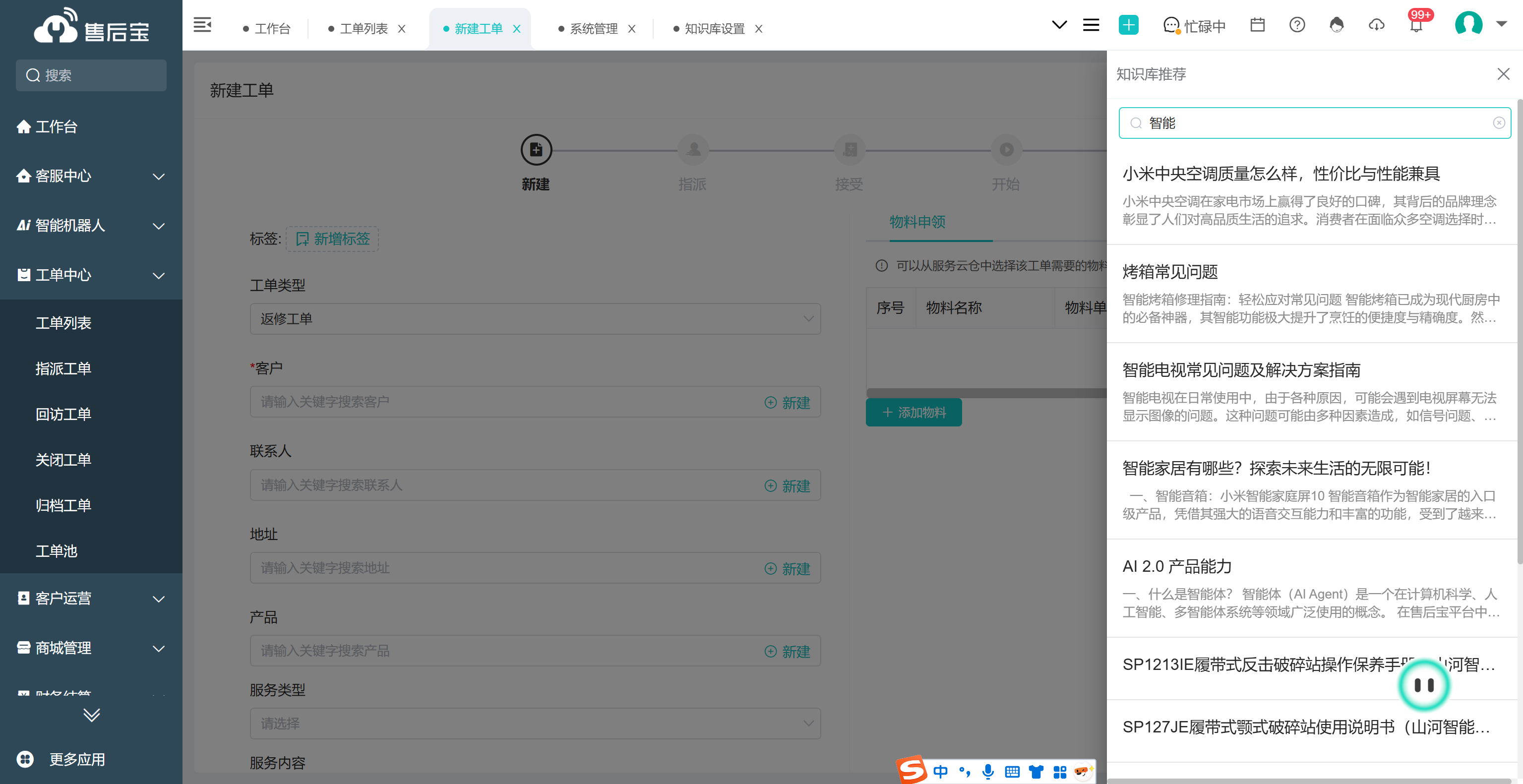Open article 智能家居有哪些
The image size is (1523, 784).
[x=1277, y=468]
